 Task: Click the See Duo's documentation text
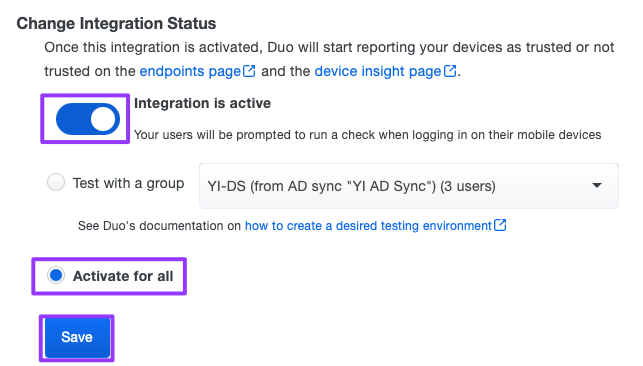159,226
